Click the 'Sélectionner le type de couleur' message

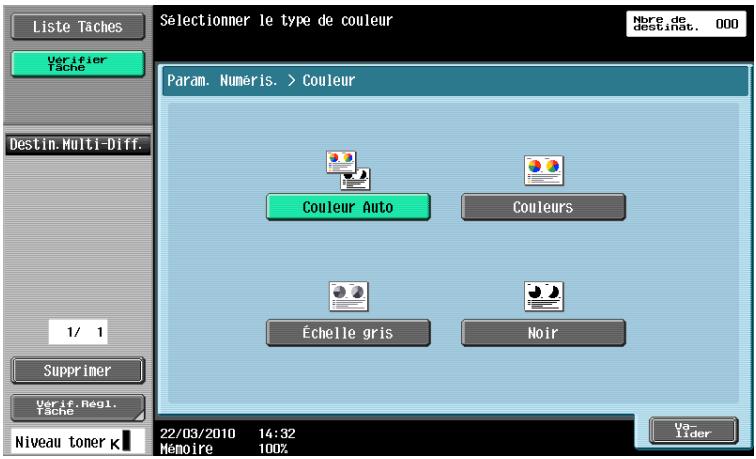click(x=276, y=21)
